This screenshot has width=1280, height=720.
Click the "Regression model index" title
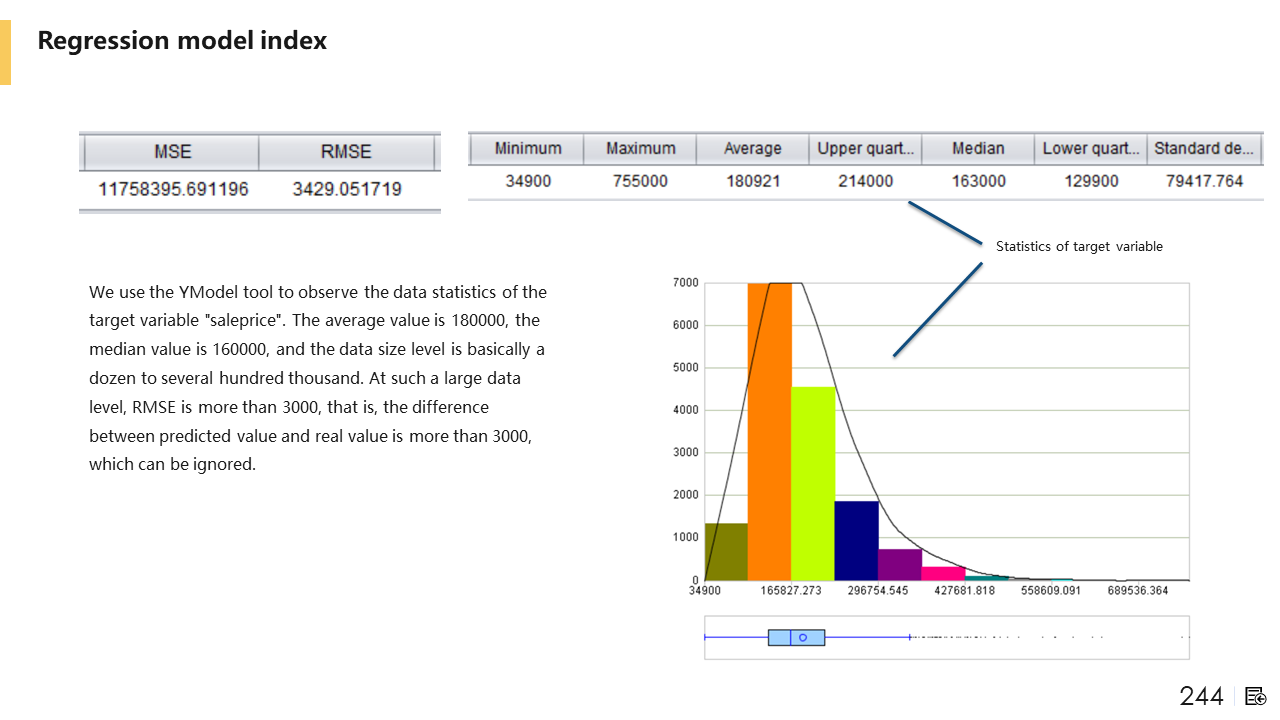[182, 41]
